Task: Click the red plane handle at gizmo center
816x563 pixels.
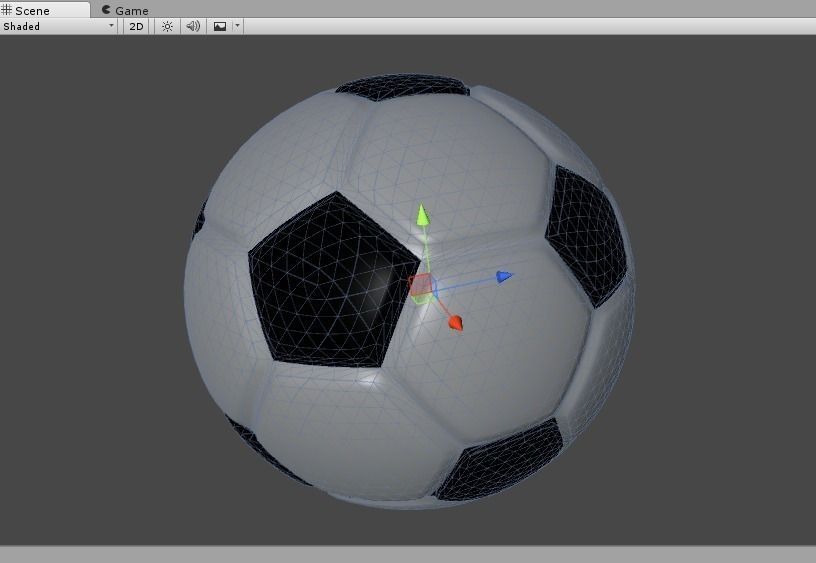Action: [x=419, y=285]
